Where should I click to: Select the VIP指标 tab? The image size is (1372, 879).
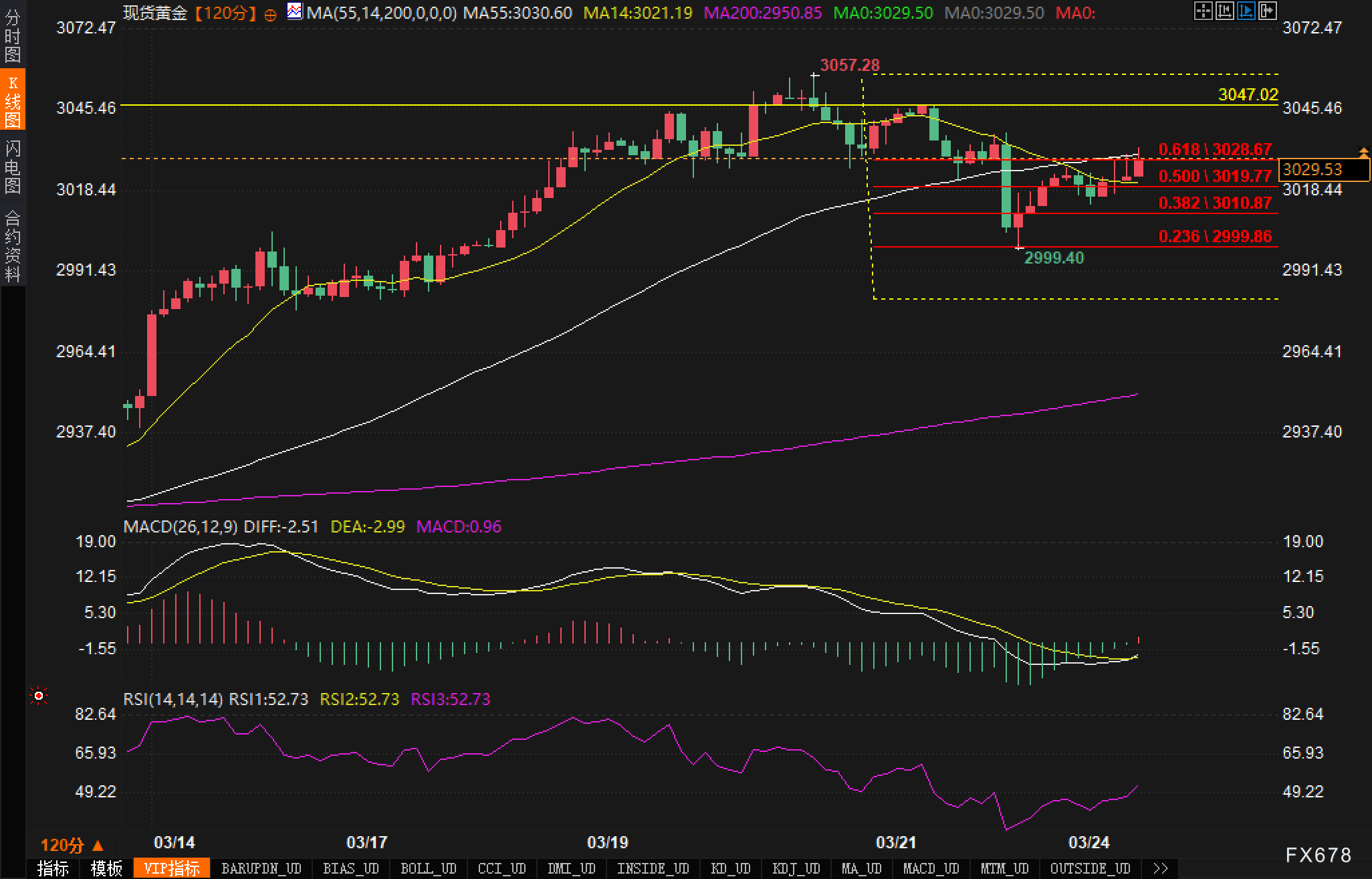[172, 868]
